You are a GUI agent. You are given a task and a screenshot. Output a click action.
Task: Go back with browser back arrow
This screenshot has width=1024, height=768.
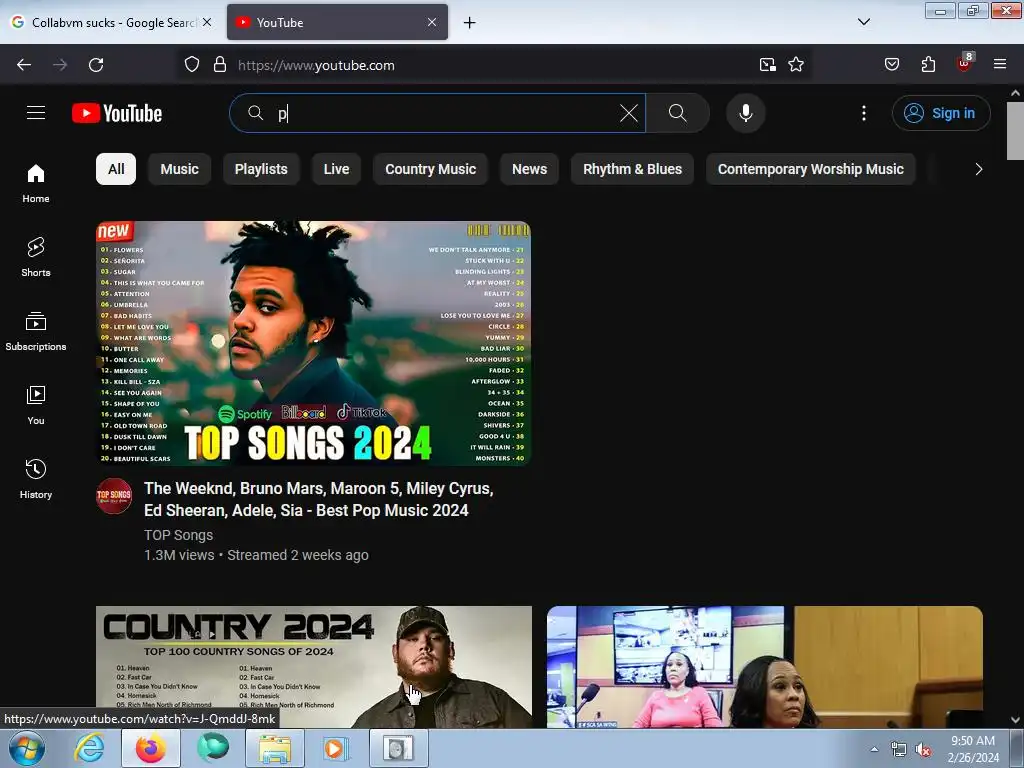(x=24, y=65)
